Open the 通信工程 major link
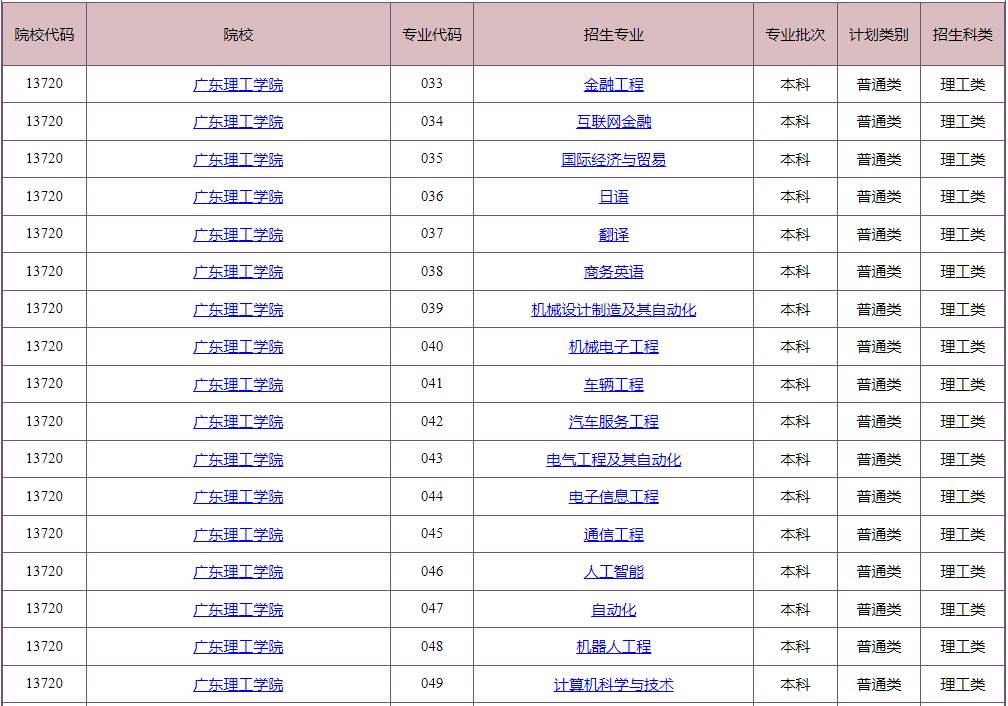1008x706 pixels. pos(613,534)
